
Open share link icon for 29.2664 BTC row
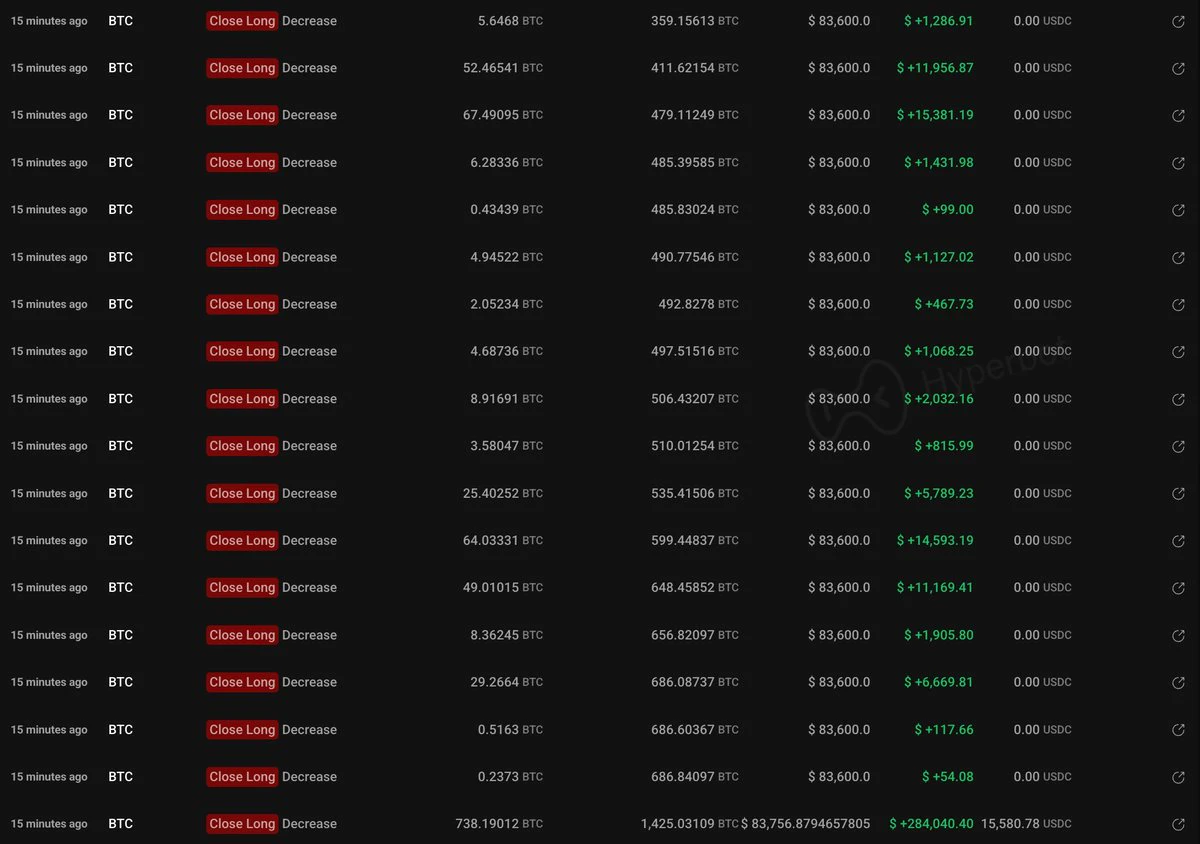1178,682
